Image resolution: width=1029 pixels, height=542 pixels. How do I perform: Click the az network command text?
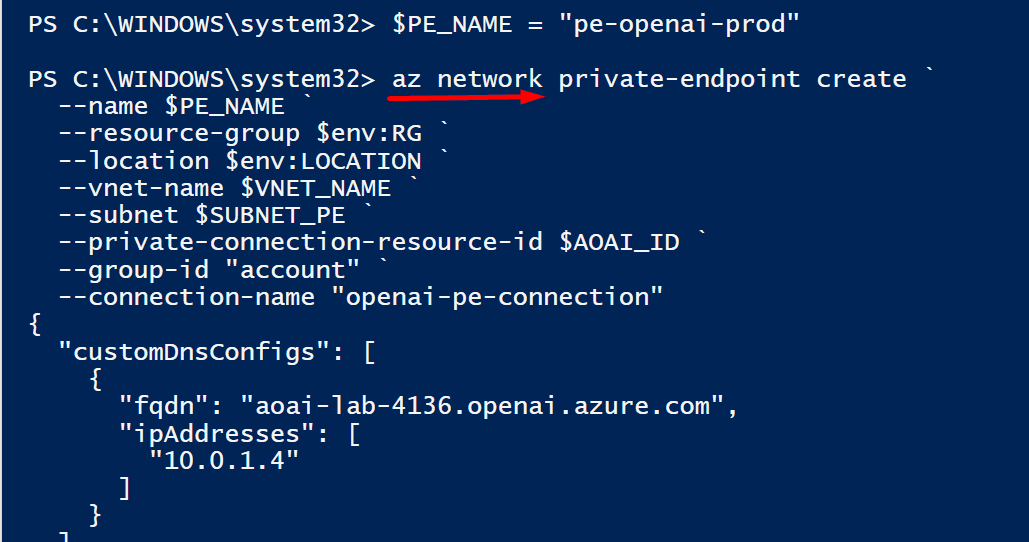pos(467,79)
